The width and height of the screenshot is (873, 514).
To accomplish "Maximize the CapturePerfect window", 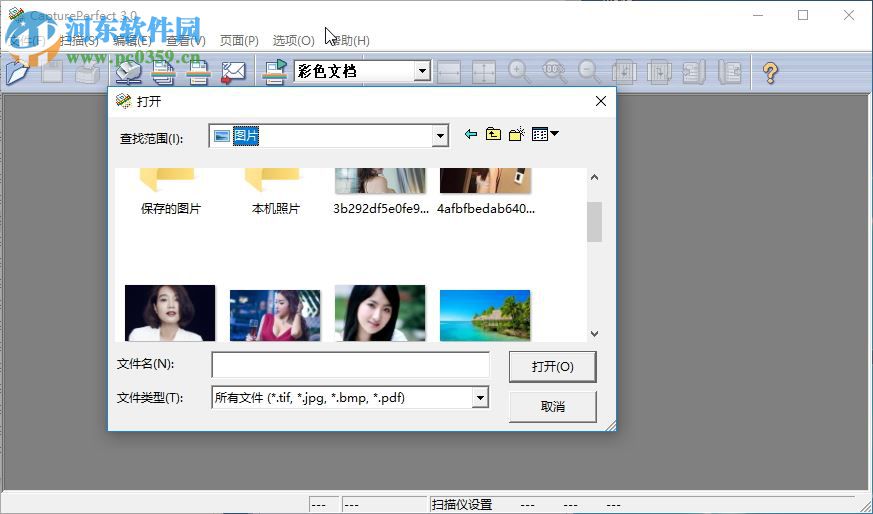I will [x=803, y=15].
